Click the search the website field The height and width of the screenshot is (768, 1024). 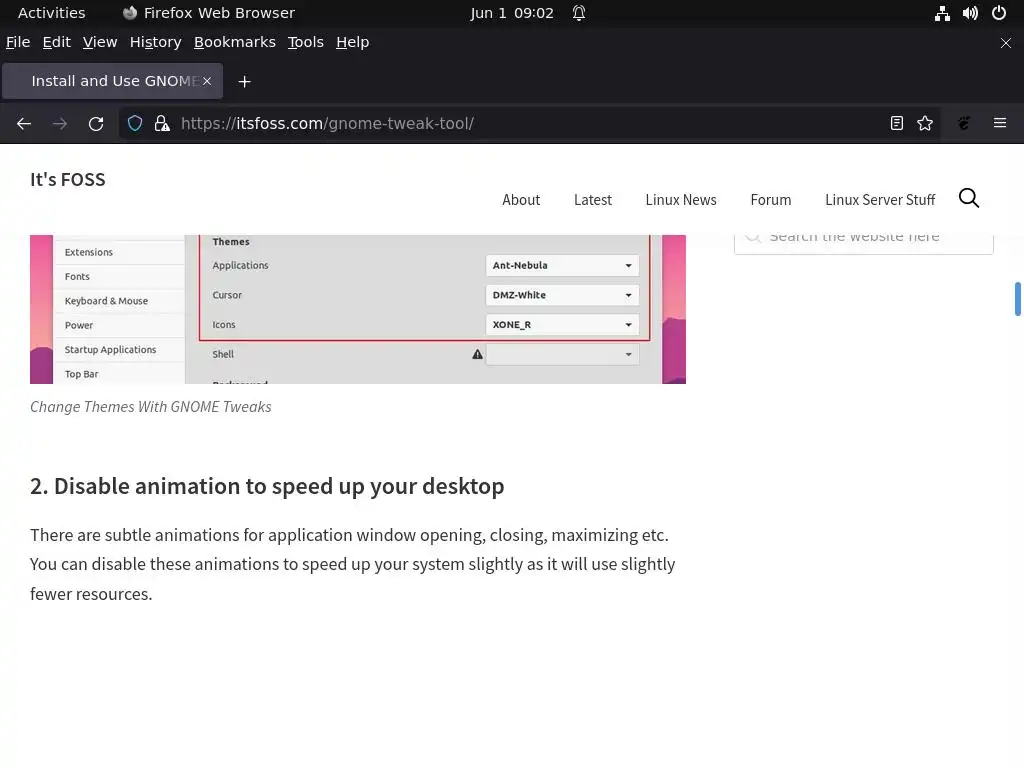pos(863,244)
